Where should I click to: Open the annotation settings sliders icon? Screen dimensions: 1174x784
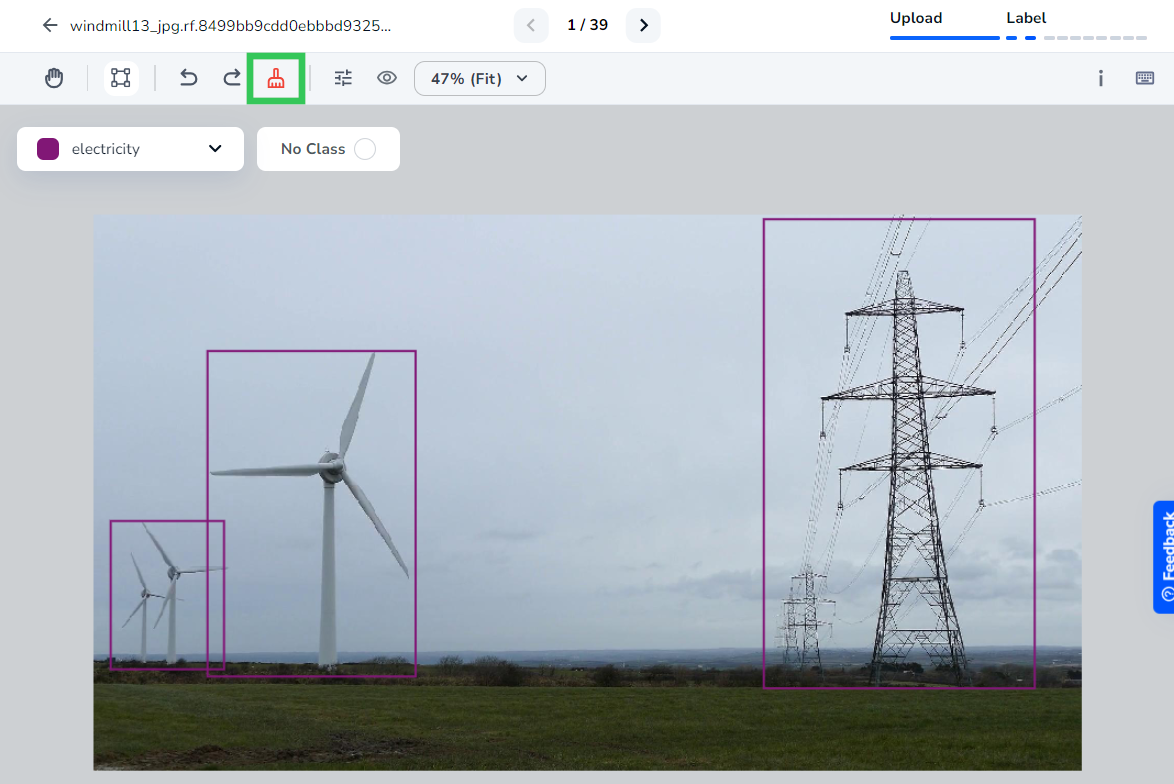(343, 77)
